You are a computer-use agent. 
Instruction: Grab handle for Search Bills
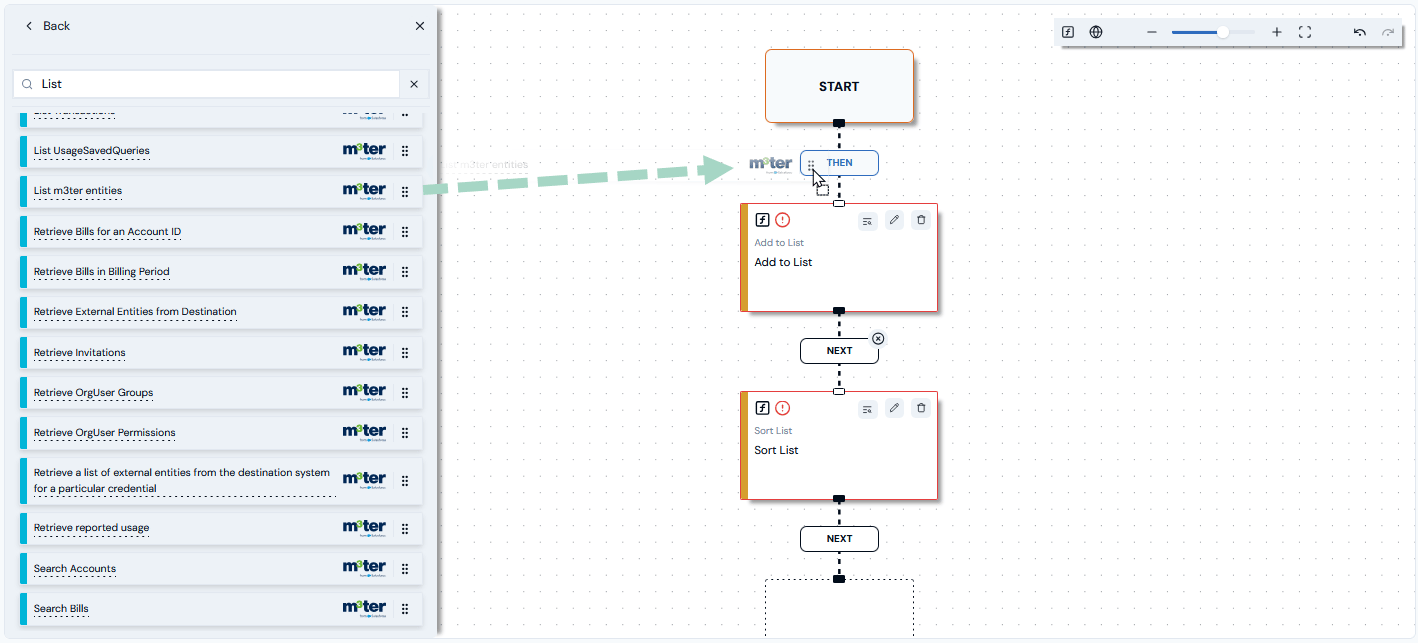405,609
